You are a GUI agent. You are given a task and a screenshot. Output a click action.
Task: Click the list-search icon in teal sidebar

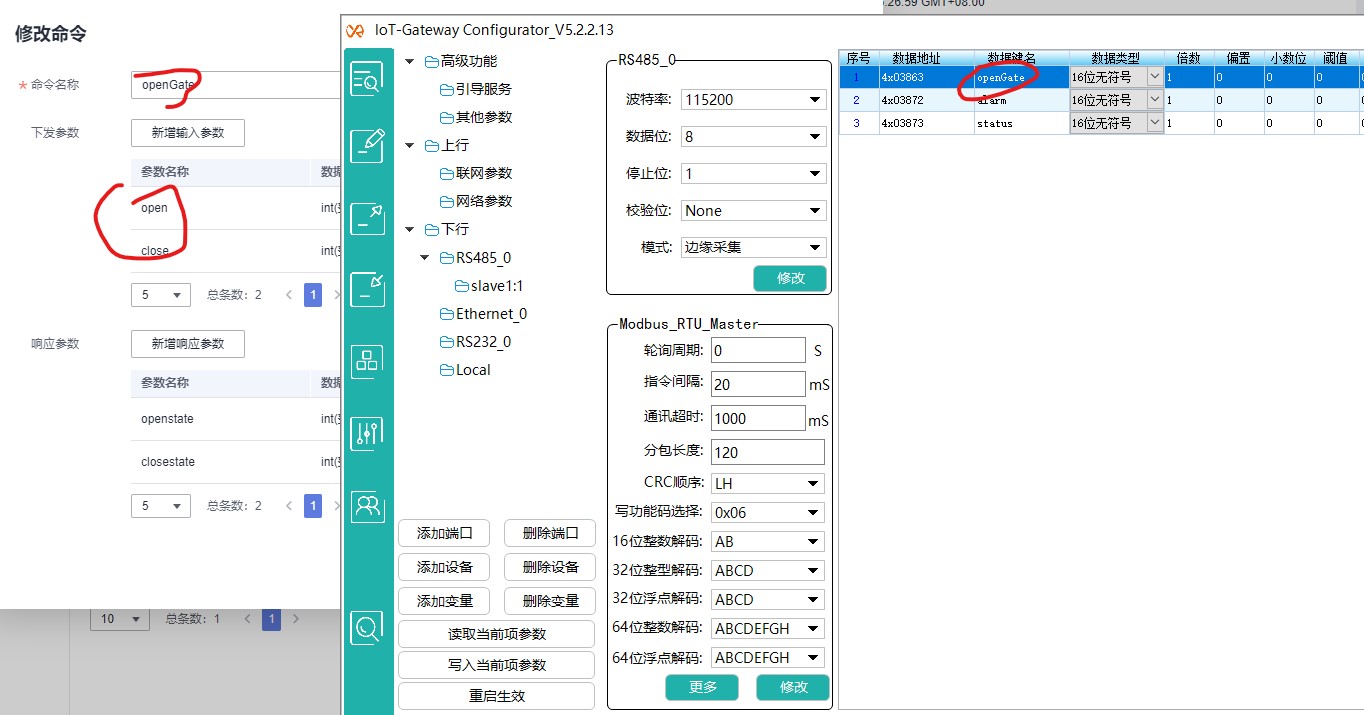pos(367,79)
